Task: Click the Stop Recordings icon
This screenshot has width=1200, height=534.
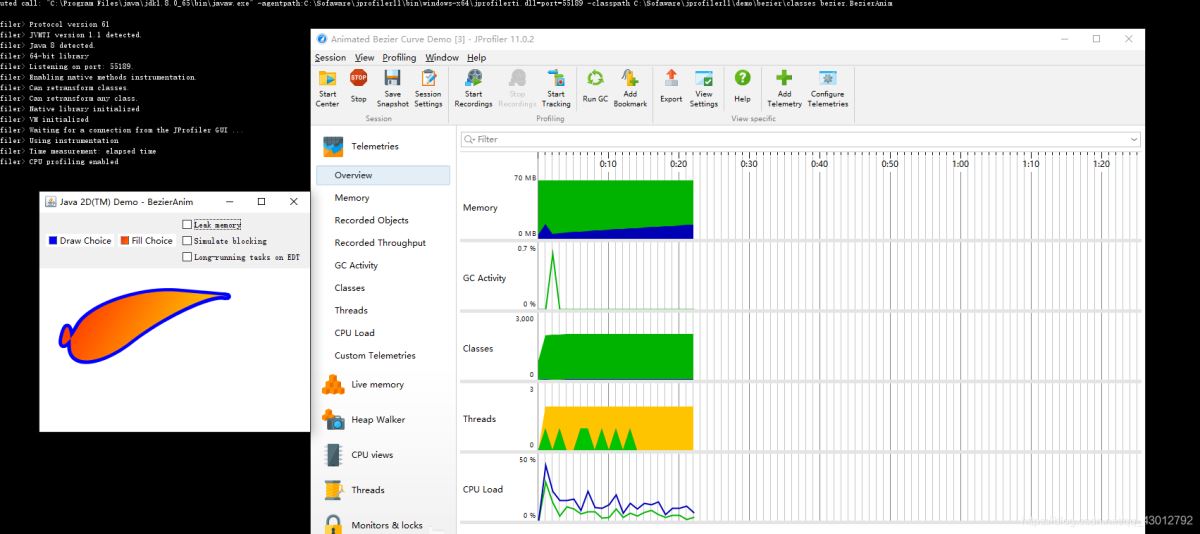Action: (517, 79)
